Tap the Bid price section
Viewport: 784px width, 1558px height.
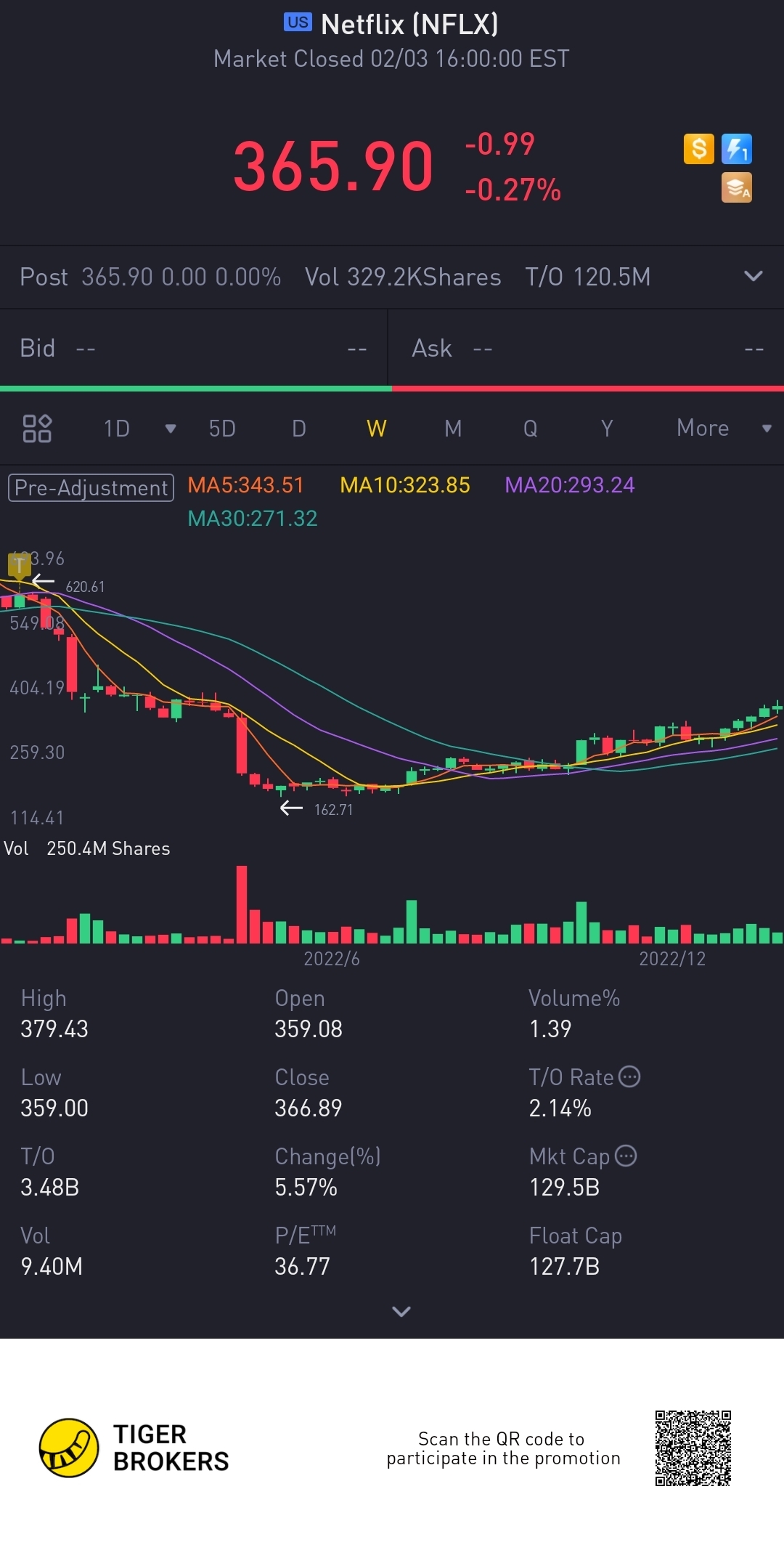point(193,349)
